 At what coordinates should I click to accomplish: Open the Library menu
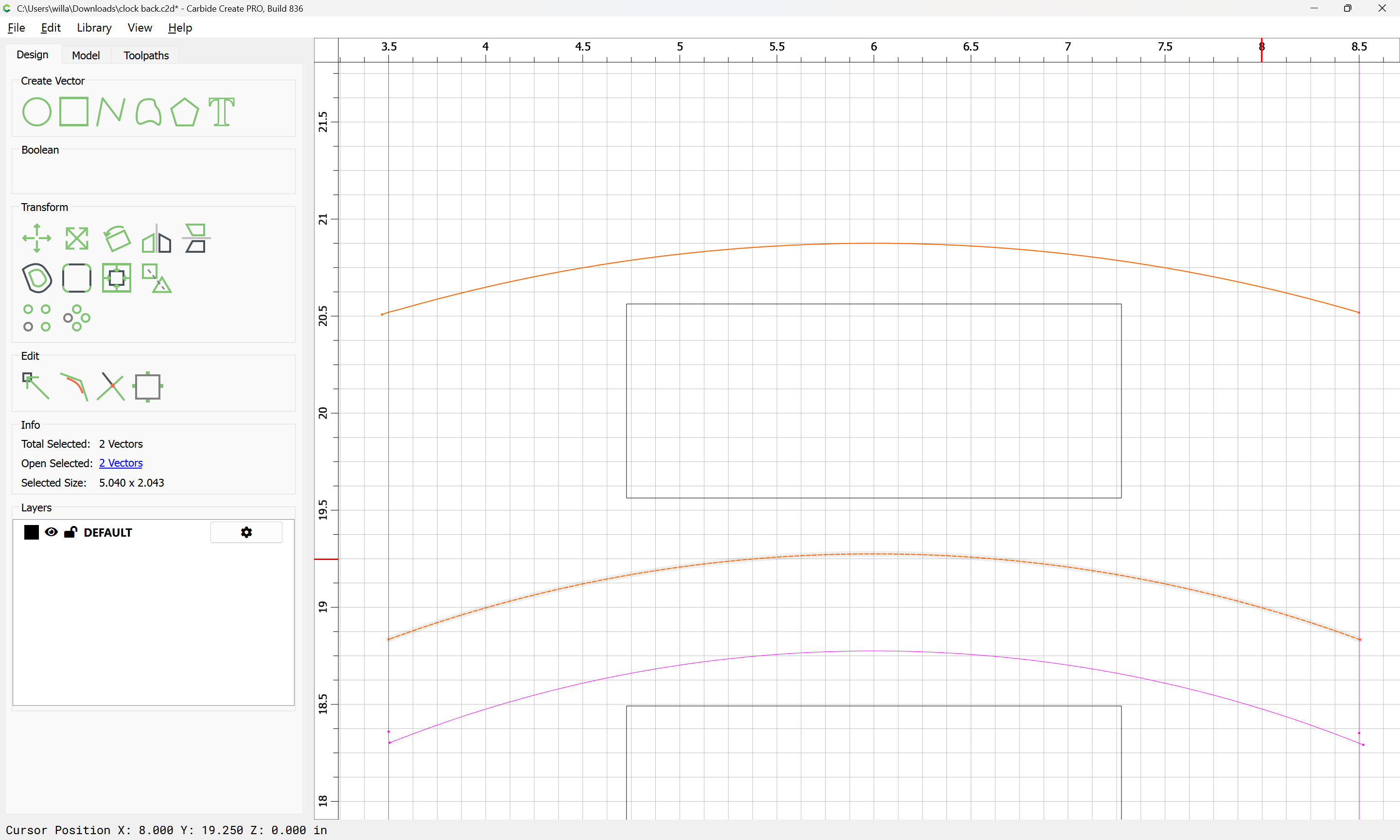94,28
